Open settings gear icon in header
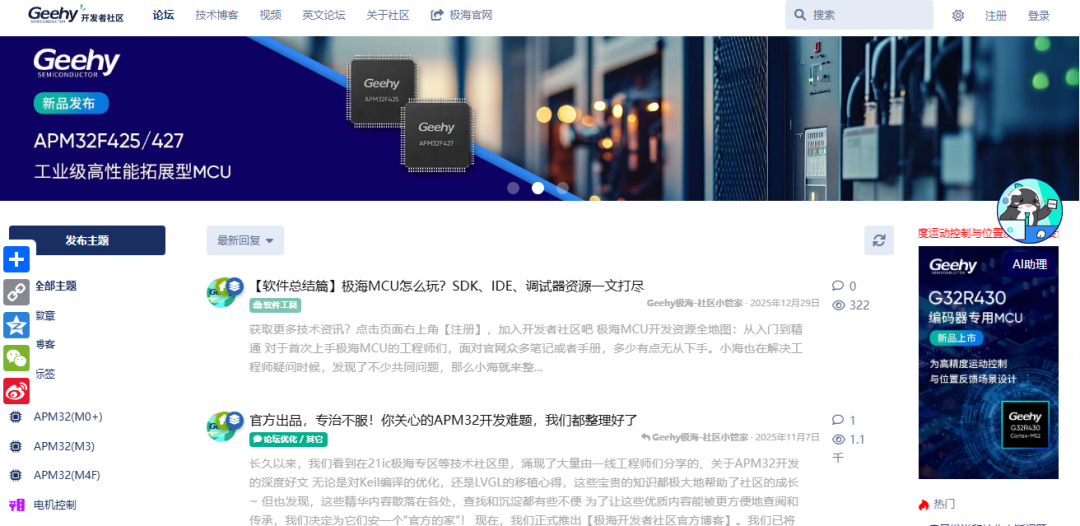Viewport: 1080px width, 526px height. pyautogui.click(x=958, y=15)
